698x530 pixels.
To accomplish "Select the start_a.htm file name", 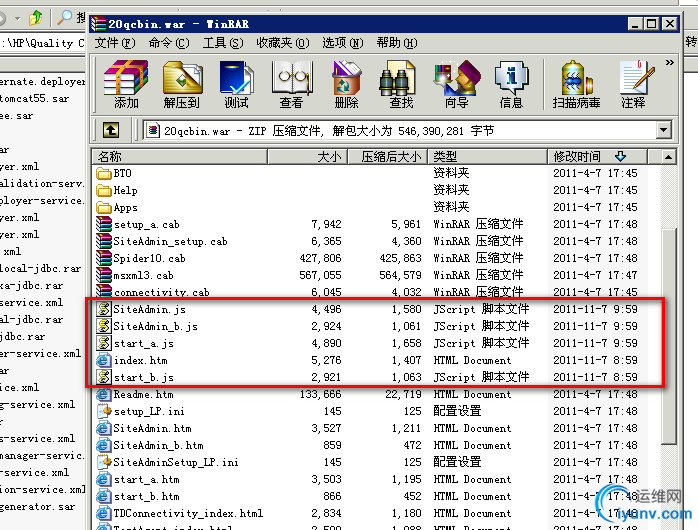I will 146,479.
